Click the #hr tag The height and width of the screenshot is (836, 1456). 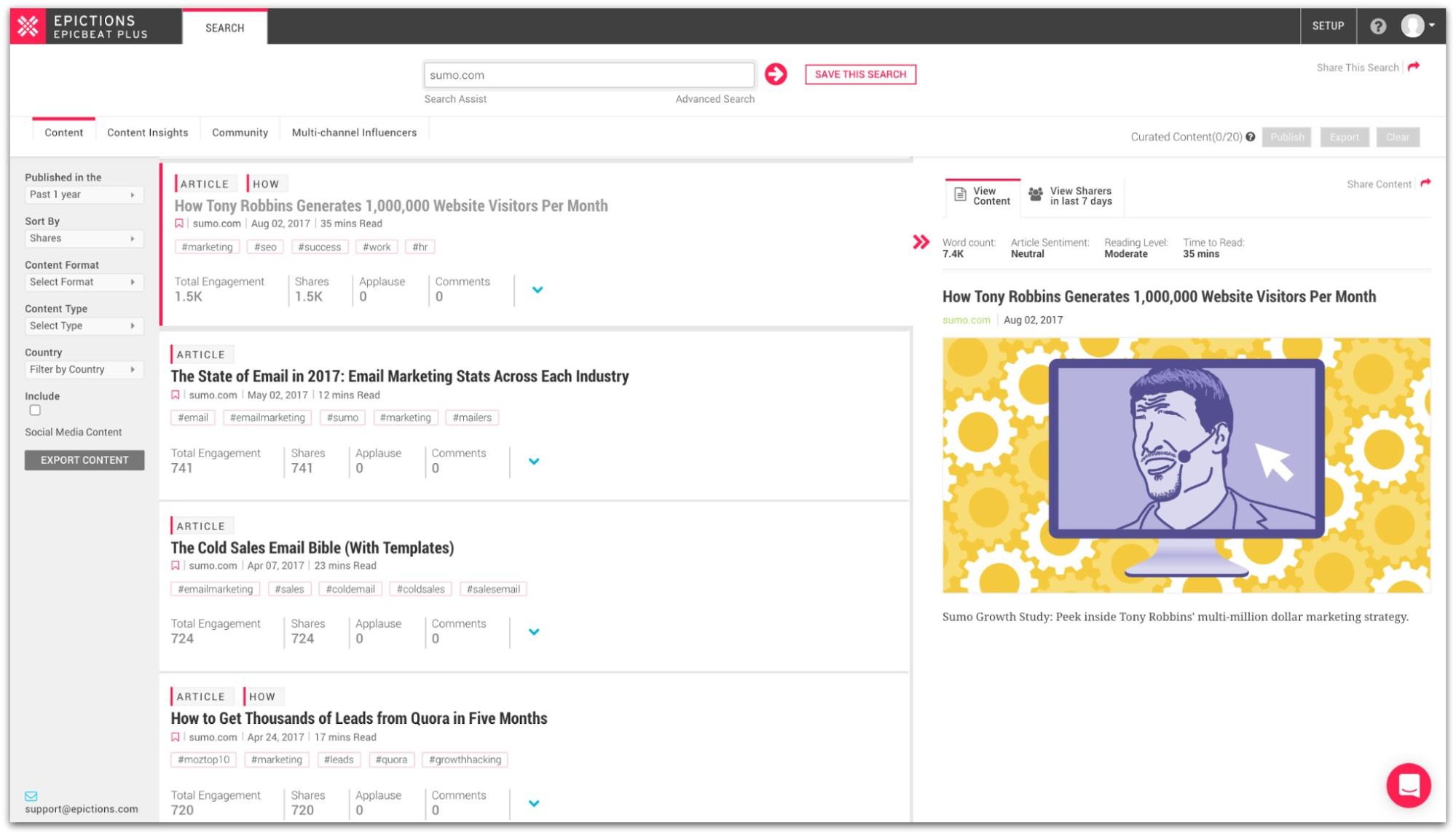click(x=420, y=247)
